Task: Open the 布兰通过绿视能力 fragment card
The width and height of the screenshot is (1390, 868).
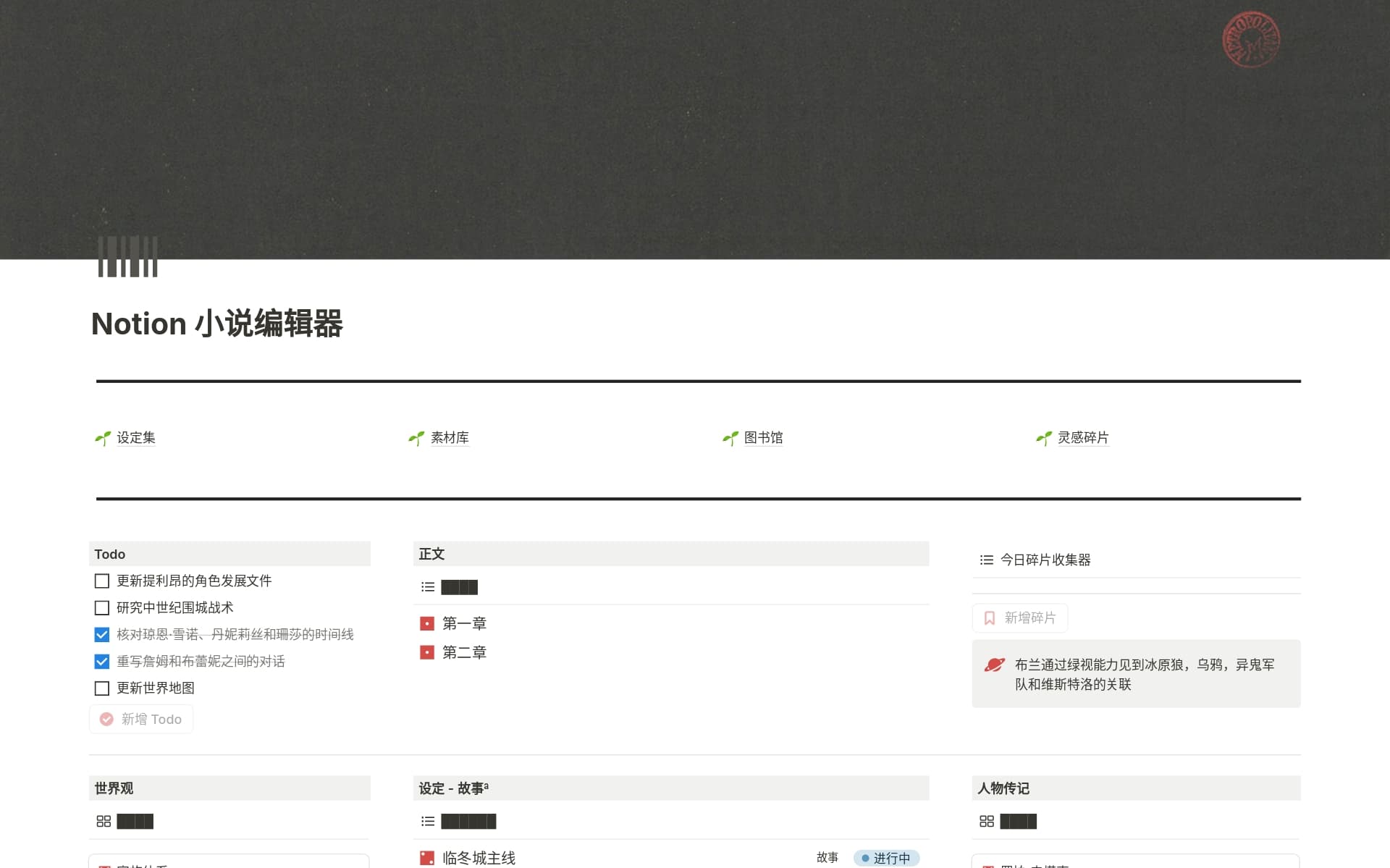Action: (1136, 674)
